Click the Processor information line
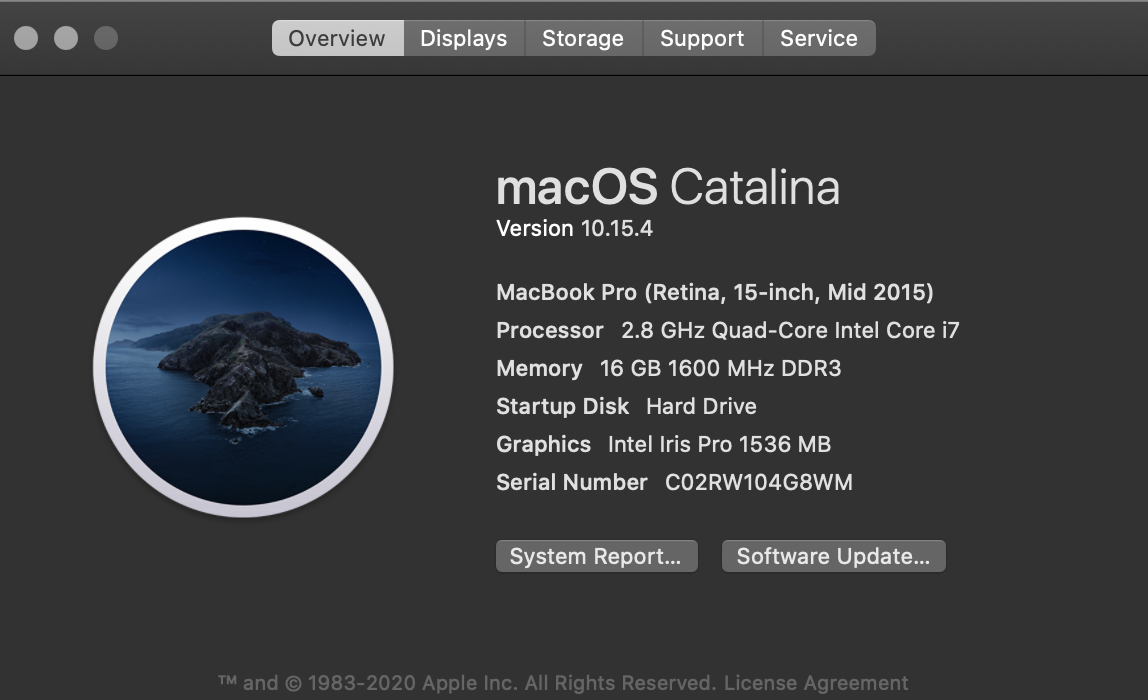Viewport: 1148px width, 700px height. coord(727,331)
